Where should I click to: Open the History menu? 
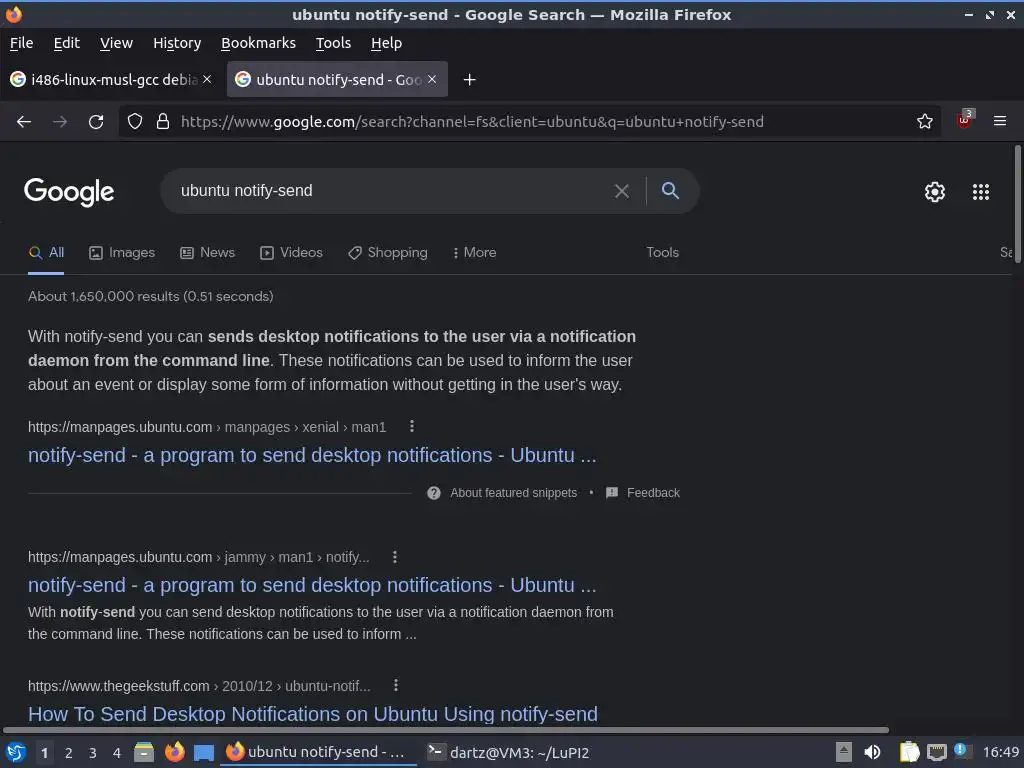click(177, 43)
